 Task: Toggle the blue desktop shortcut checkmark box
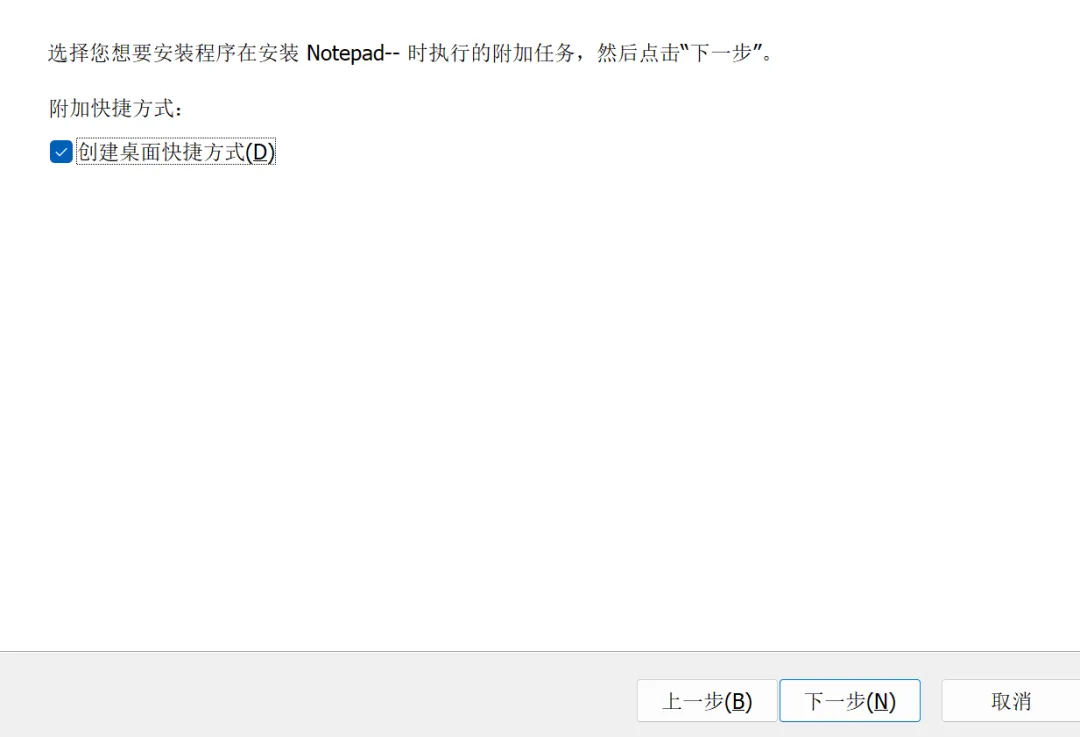coord(61,152)
